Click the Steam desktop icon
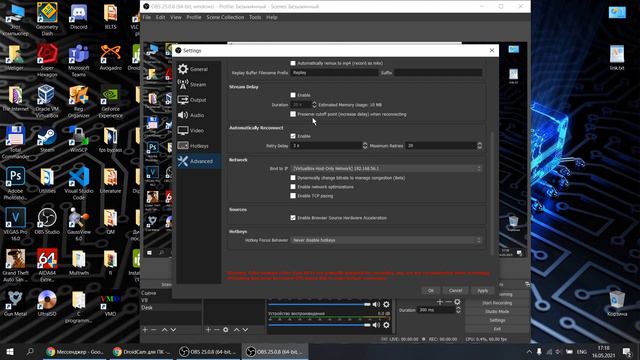Image resolution: width=640 pixels, height=360 pixels. tap(47, 139)
